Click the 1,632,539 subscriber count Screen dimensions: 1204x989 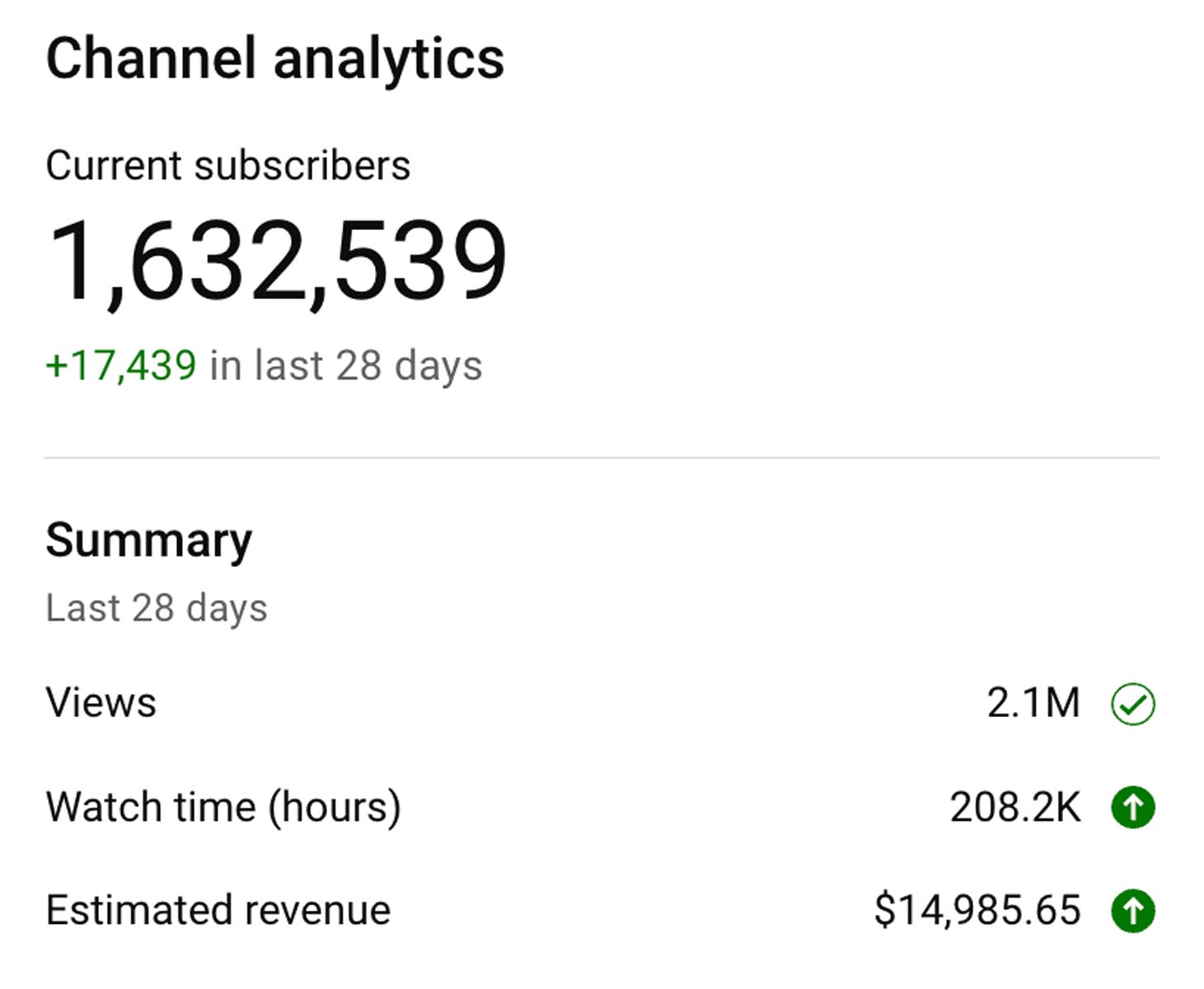tap(277, 261)
